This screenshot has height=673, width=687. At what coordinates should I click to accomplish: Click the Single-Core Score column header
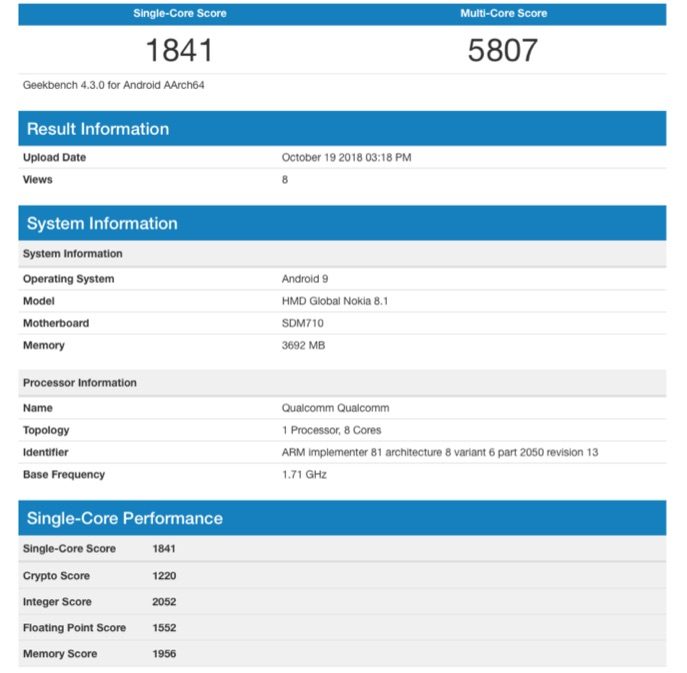tap(180, 14)
